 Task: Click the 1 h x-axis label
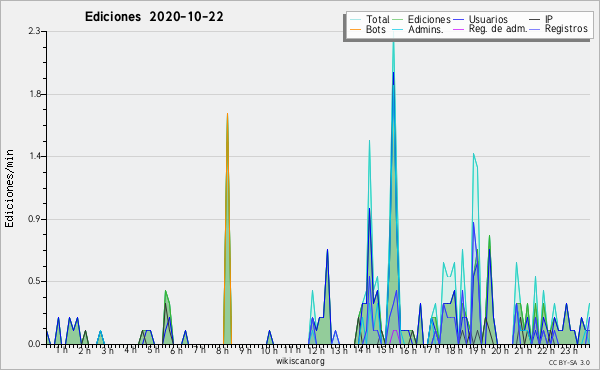(x=62, y=350)
